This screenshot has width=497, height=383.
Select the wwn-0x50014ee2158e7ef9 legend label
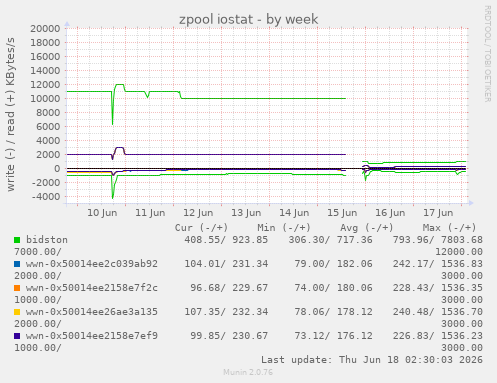click(92, 336)
